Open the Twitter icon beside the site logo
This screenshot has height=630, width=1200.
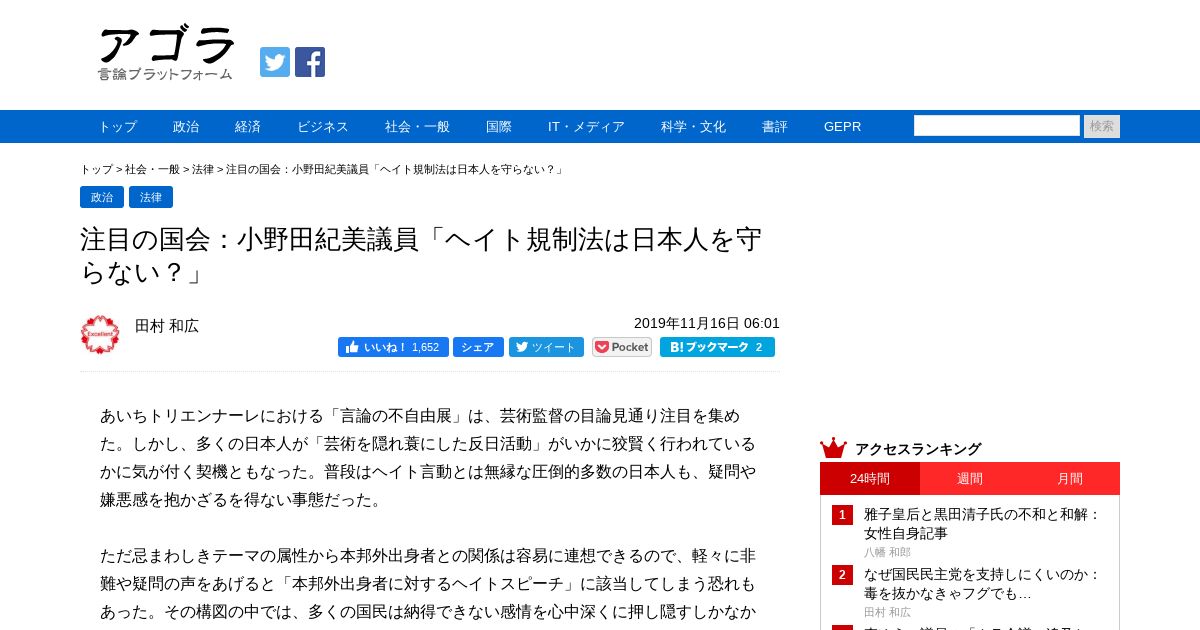275,62
